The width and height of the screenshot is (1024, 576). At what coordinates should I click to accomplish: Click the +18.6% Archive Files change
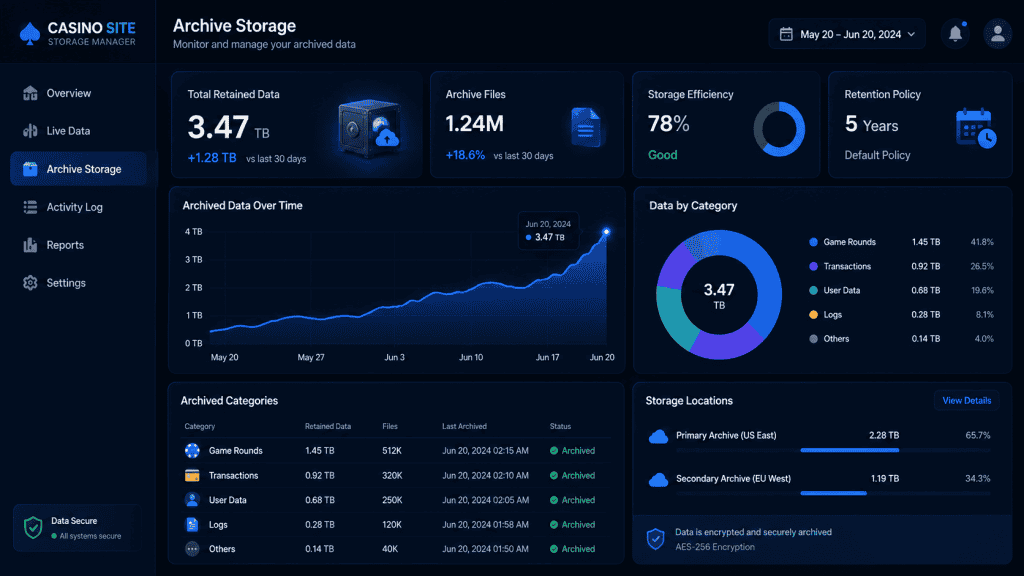pyautogui.click(x=465, y=155)
